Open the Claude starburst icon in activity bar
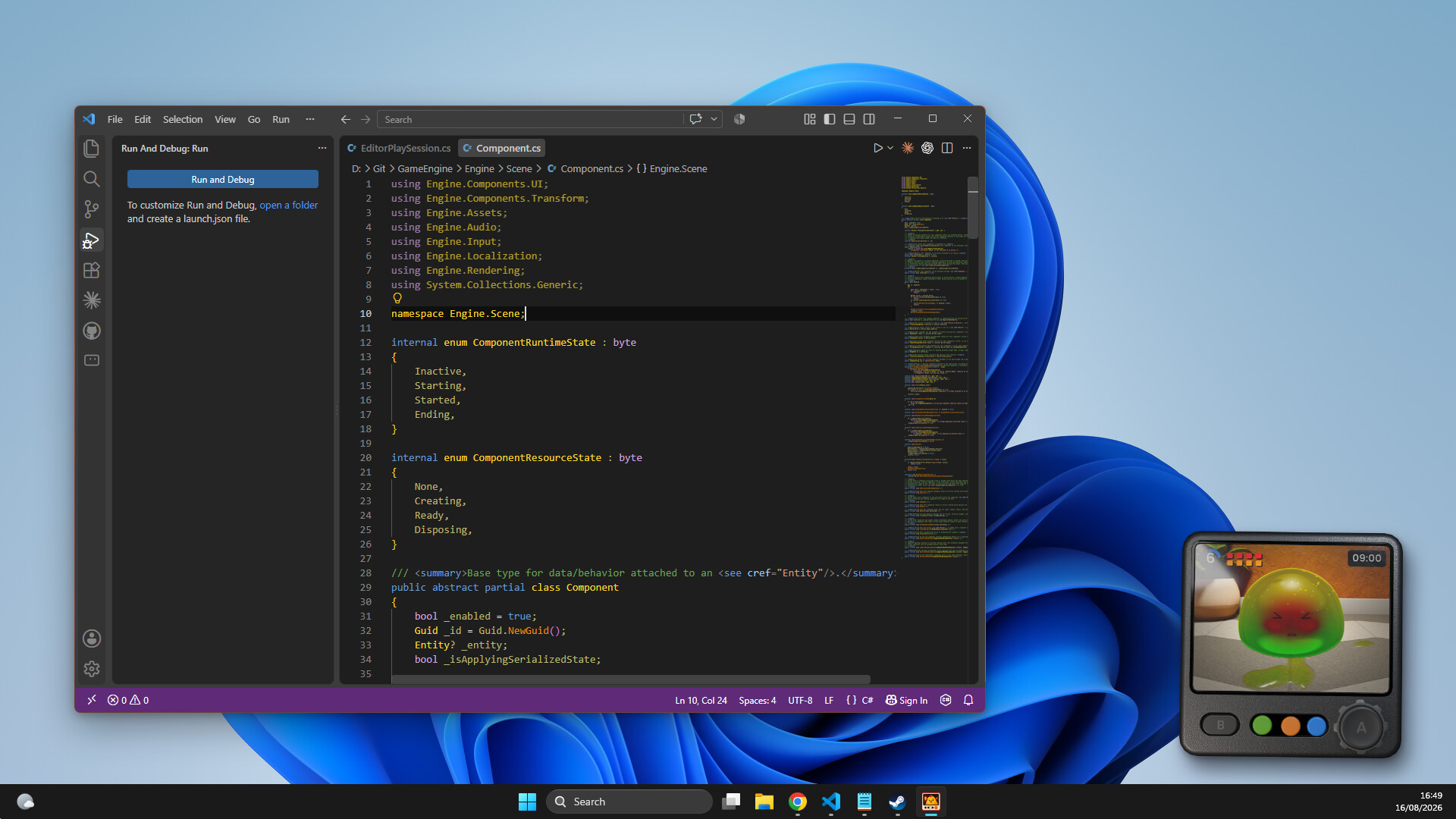The height and width of the screenshot is (819, 1456). point(92,300)
